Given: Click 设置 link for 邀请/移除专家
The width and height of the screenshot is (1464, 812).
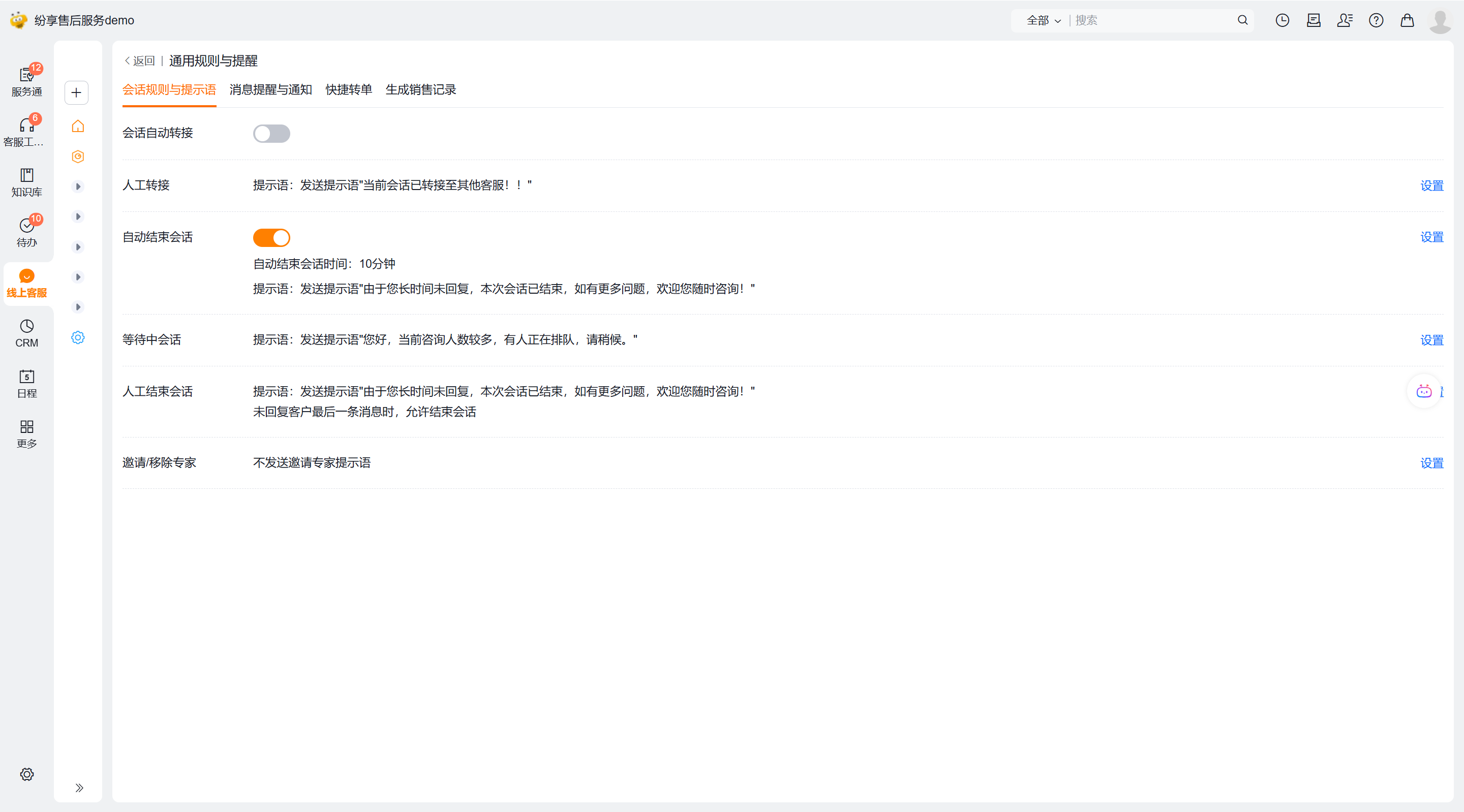Looking at the screenshot, I should click(x=1431, y=463).
